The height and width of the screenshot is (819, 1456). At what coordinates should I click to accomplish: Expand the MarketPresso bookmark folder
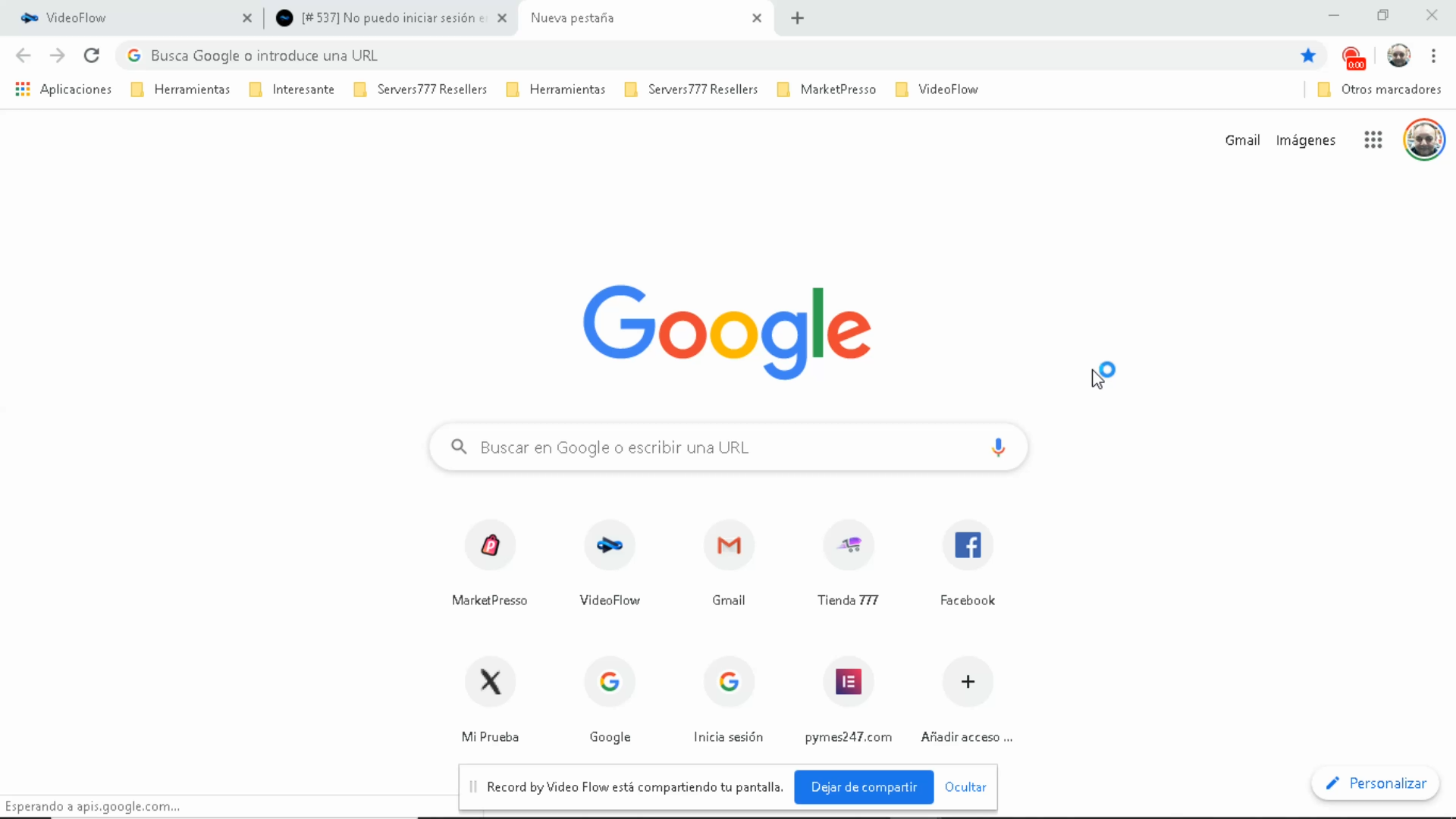(x=827, y=89)
